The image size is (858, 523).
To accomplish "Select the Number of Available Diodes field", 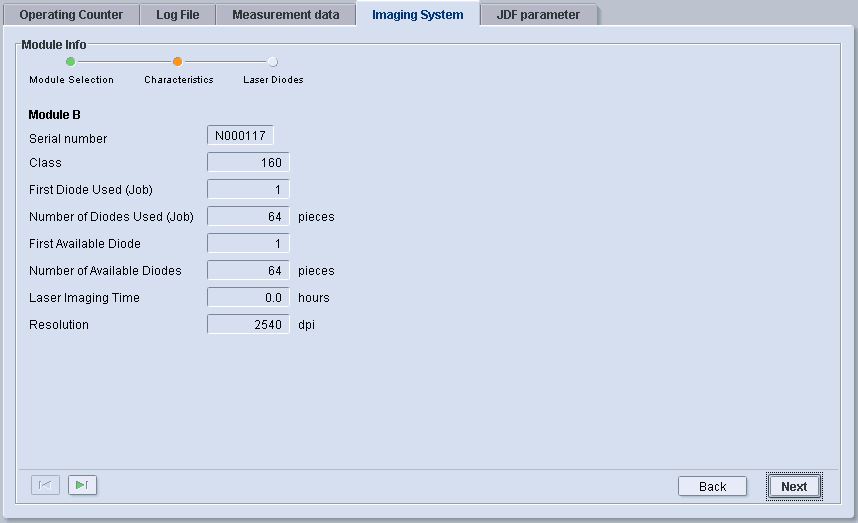I will point(248,271).
